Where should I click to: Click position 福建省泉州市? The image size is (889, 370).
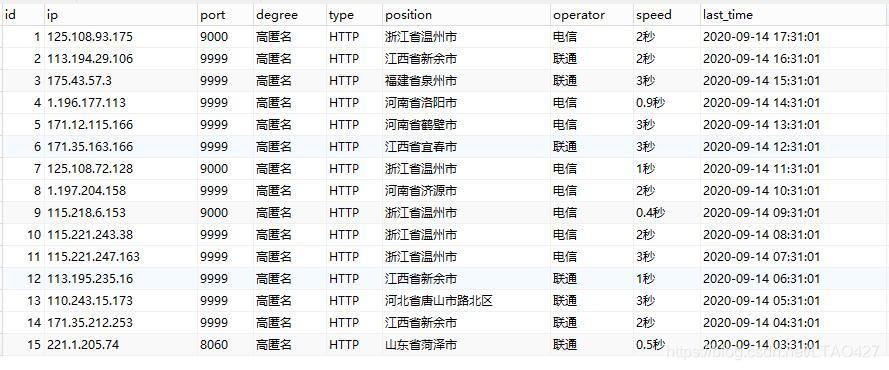tap(421, 81)
